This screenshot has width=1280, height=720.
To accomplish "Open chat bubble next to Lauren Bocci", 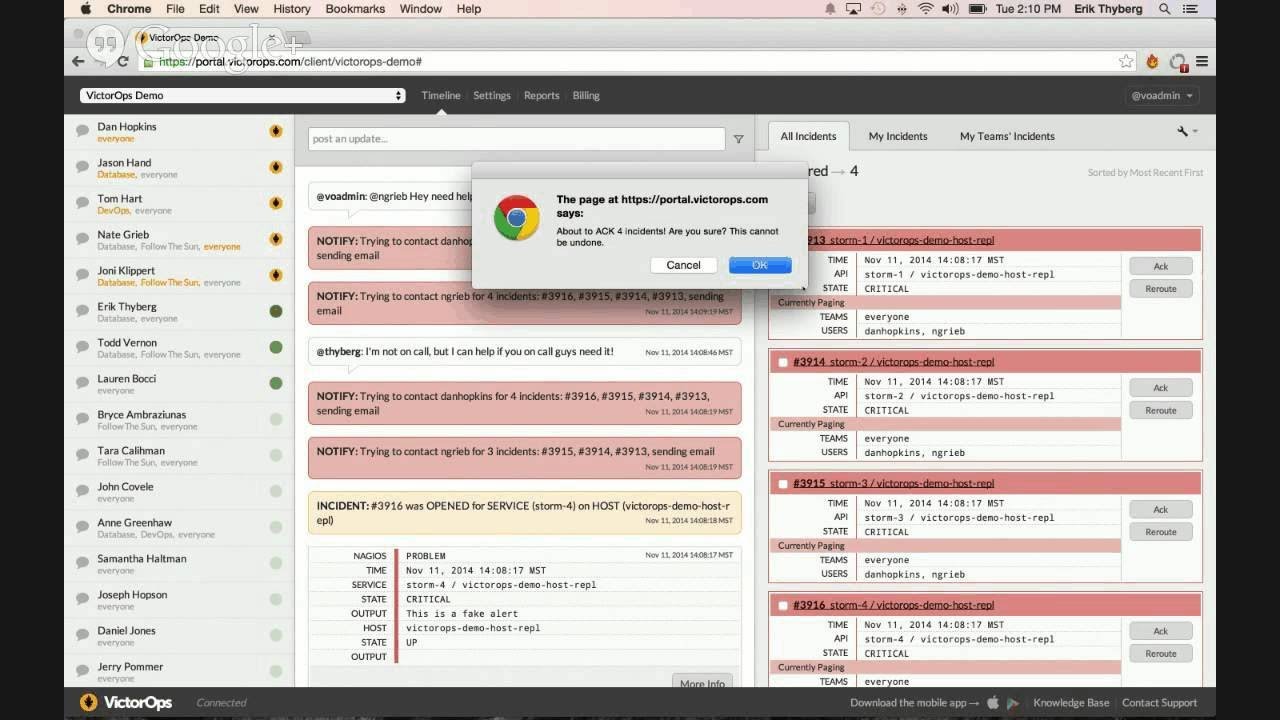I will click(x=83, y=383).
